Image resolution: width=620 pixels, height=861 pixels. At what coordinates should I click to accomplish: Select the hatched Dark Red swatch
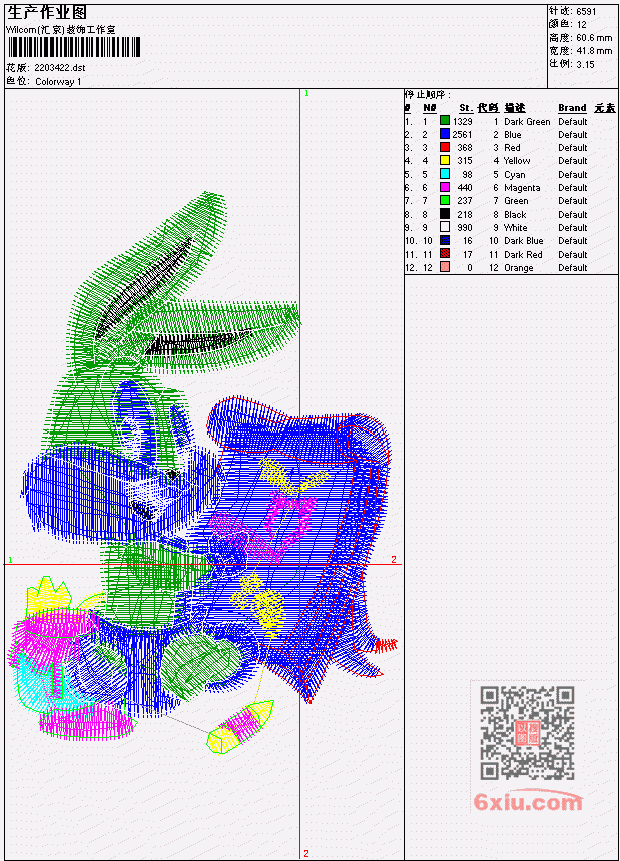click(445, 254)
